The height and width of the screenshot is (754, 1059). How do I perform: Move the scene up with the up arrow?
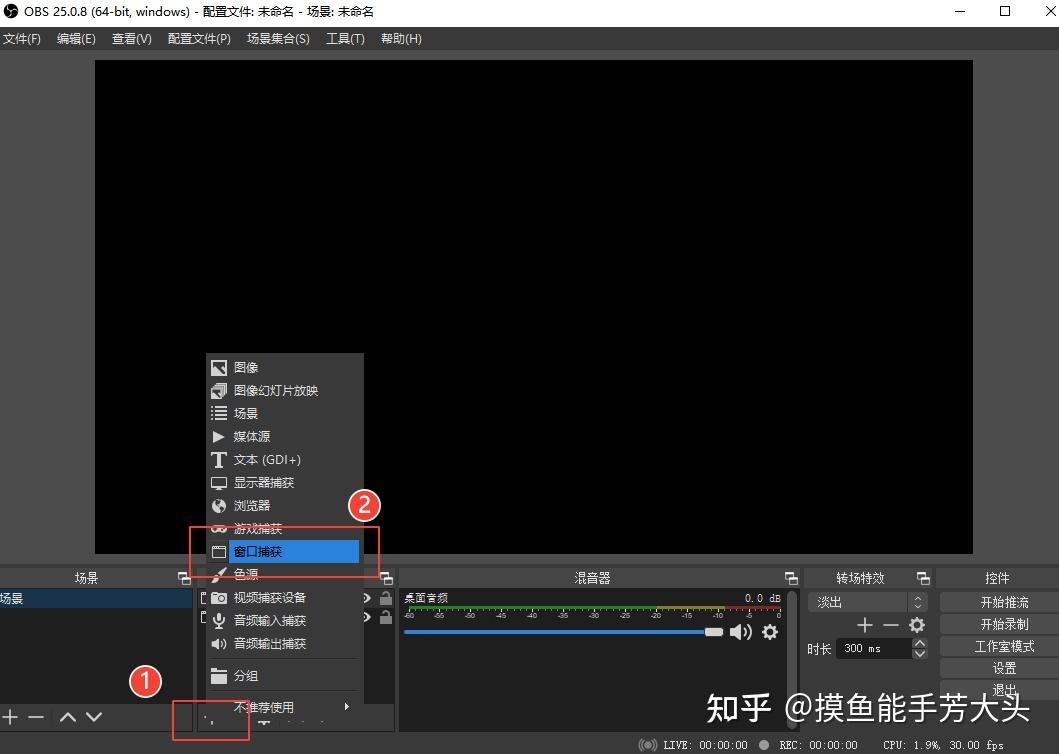click(68, 717)
